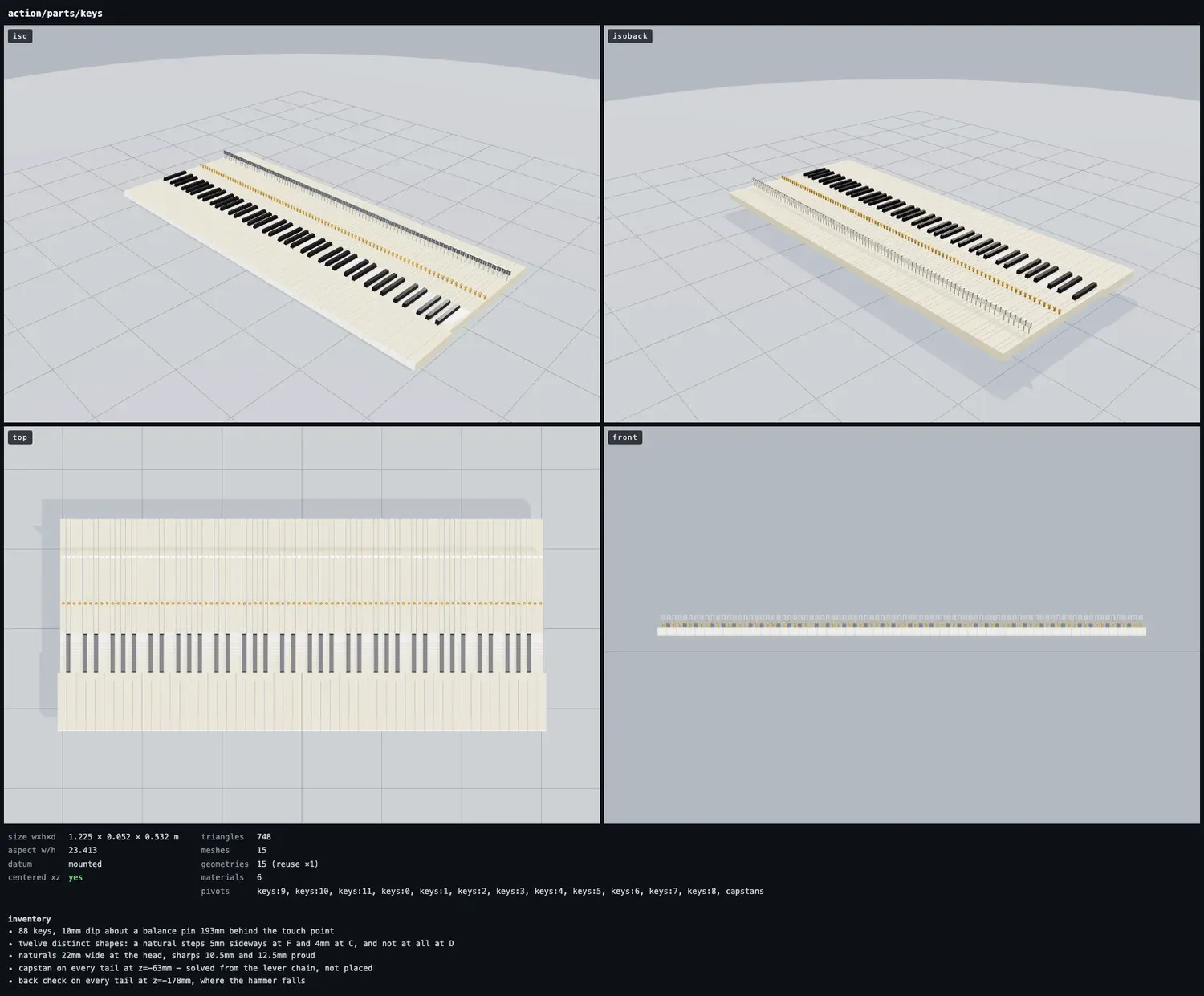
Task: Click the "twelve distinct shapes" inventory line
Action: pyautogui.click(x=236, y=944)
